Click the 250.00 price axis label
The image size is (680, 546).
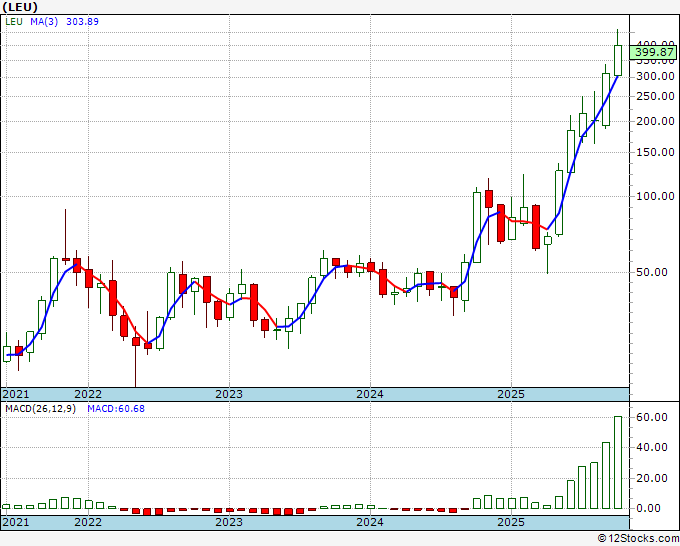click(655, 97)
